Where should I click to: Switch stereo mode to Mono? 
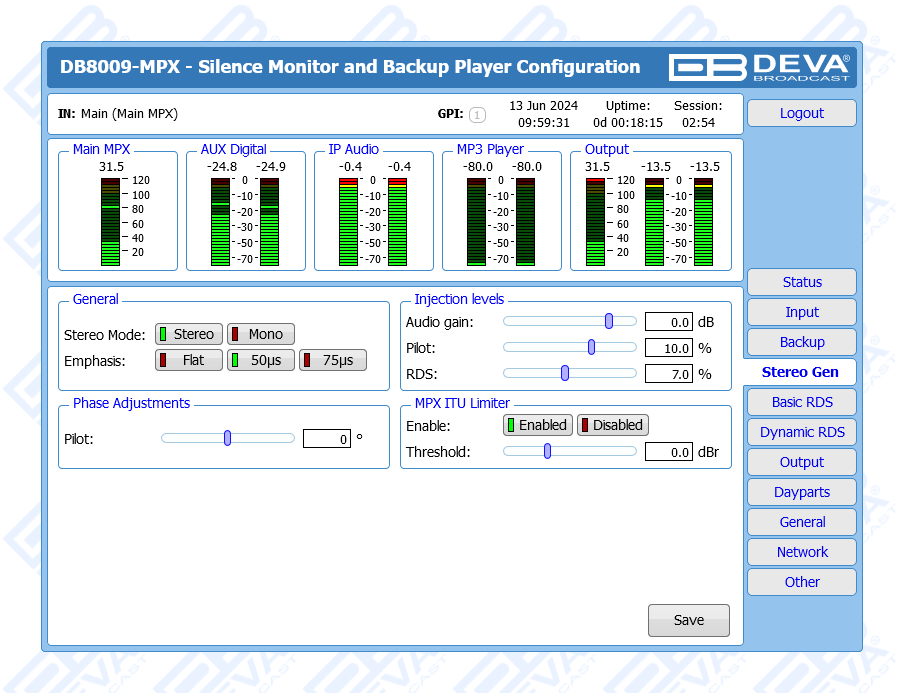260,334
